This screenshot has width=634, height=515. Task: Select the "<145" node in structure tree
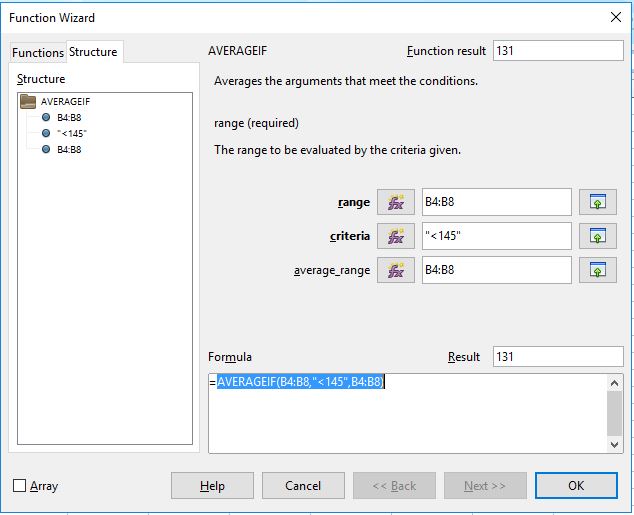tap(72, 133)
